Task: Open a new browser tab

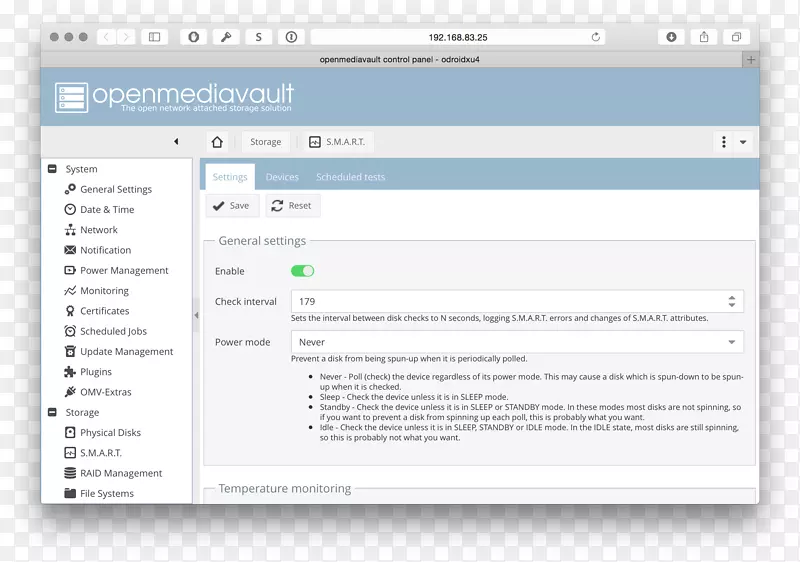Action: (751, 60)
